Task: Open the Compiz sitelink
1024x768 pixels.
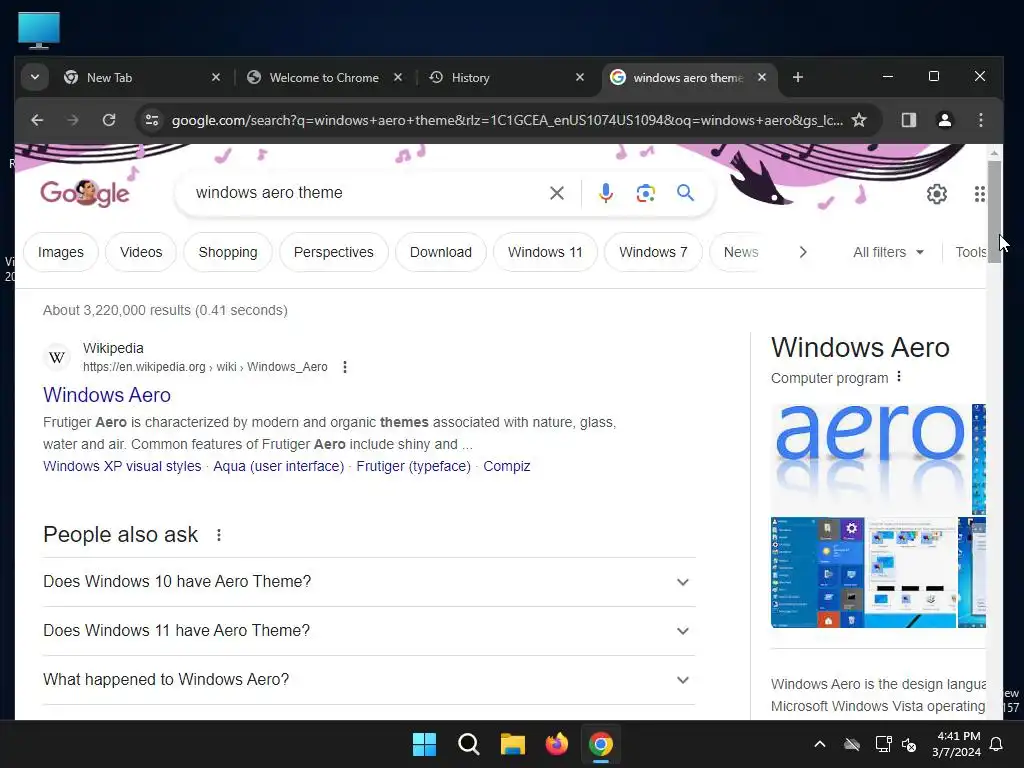Action: point(507,466)
